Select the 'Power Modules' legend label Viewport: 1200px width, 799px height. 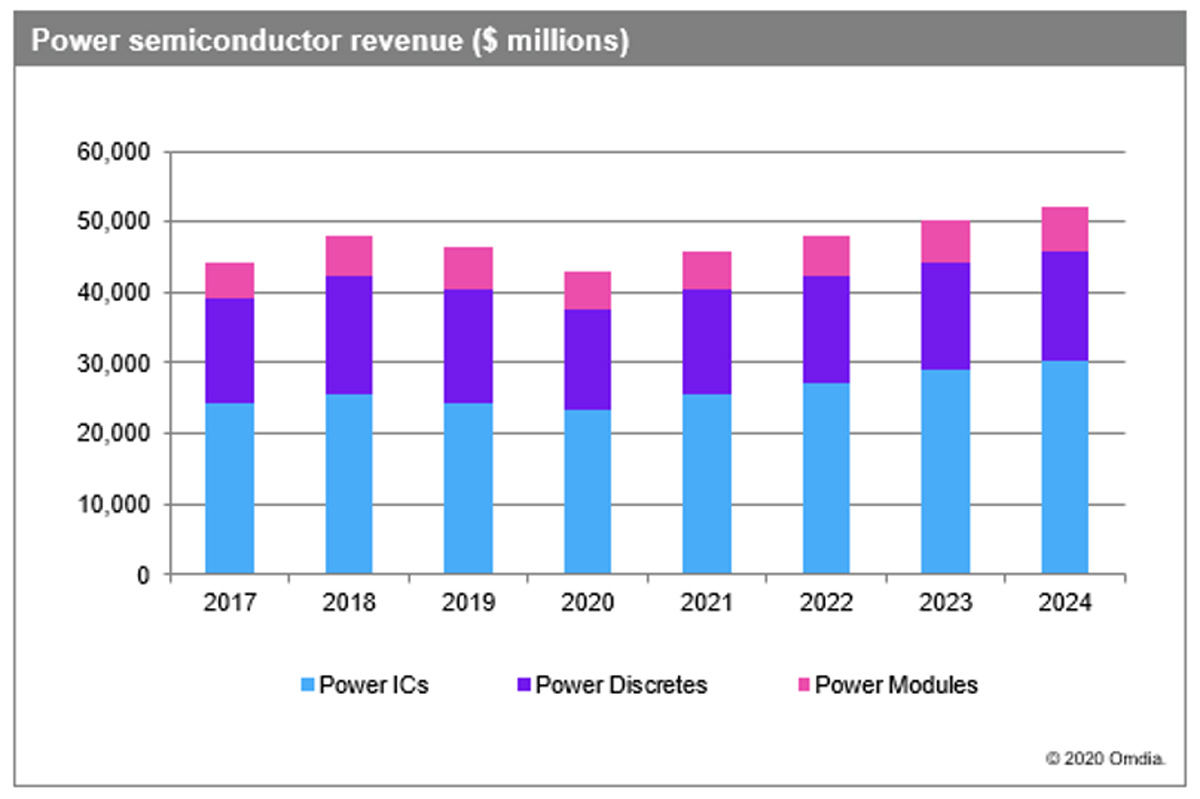896,686
